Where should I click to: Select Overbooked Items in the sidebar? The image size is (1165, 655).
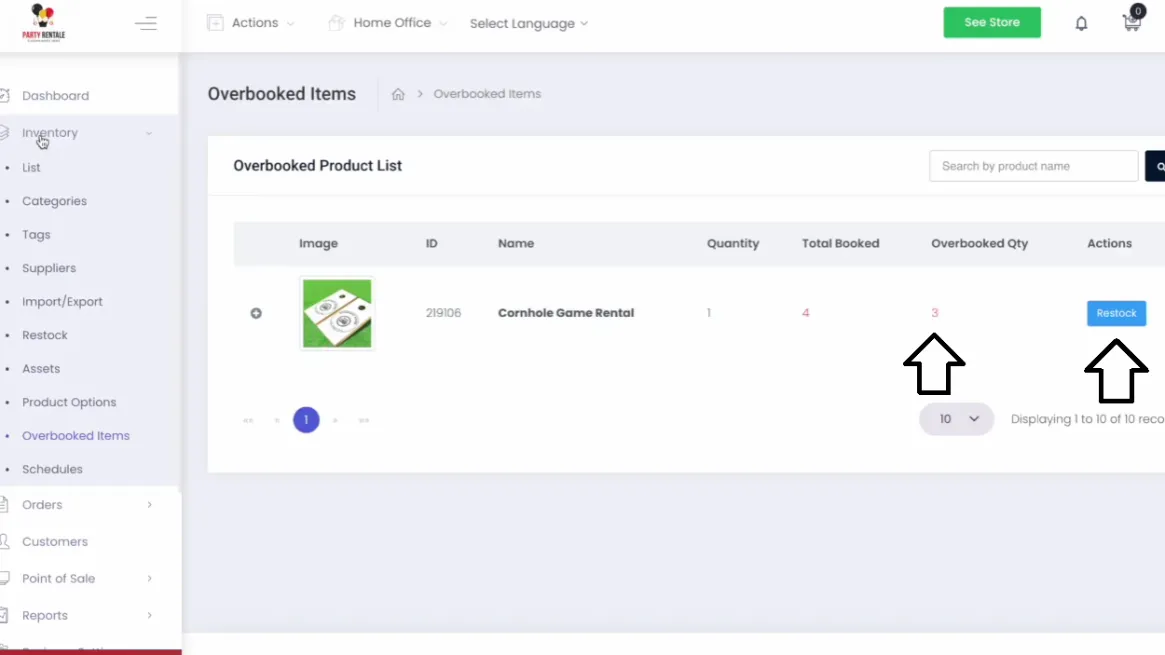76,435
